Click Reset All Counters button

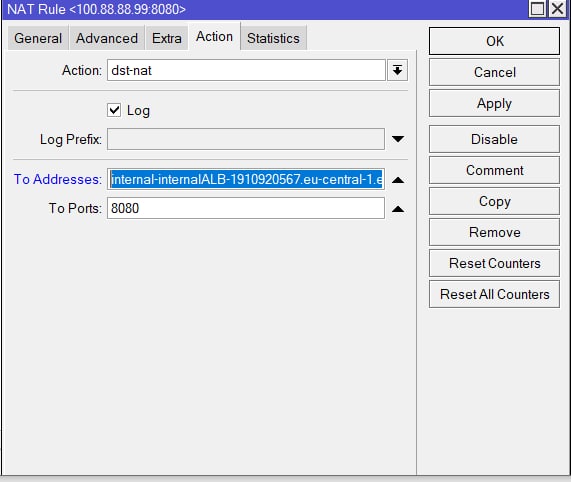click(494, 294)
